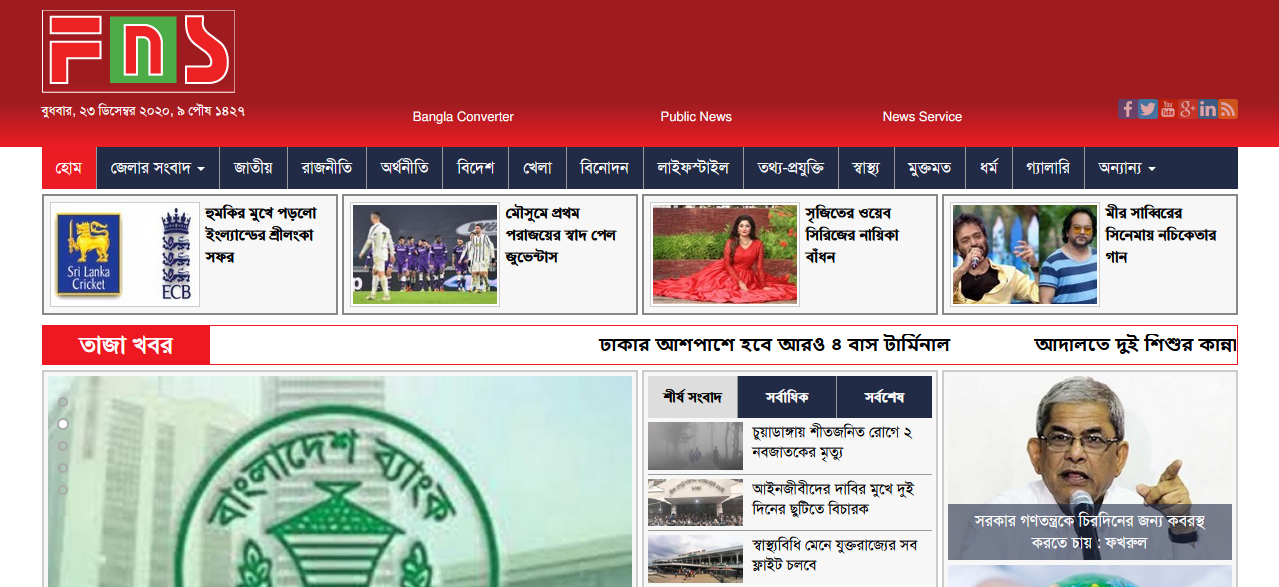The height and width of the screenshot is (587, 1279).
Task: Open ticker item ঢাকার আশপাশে বাস টার্মিনাল
Action: click(x=774, y=345)
